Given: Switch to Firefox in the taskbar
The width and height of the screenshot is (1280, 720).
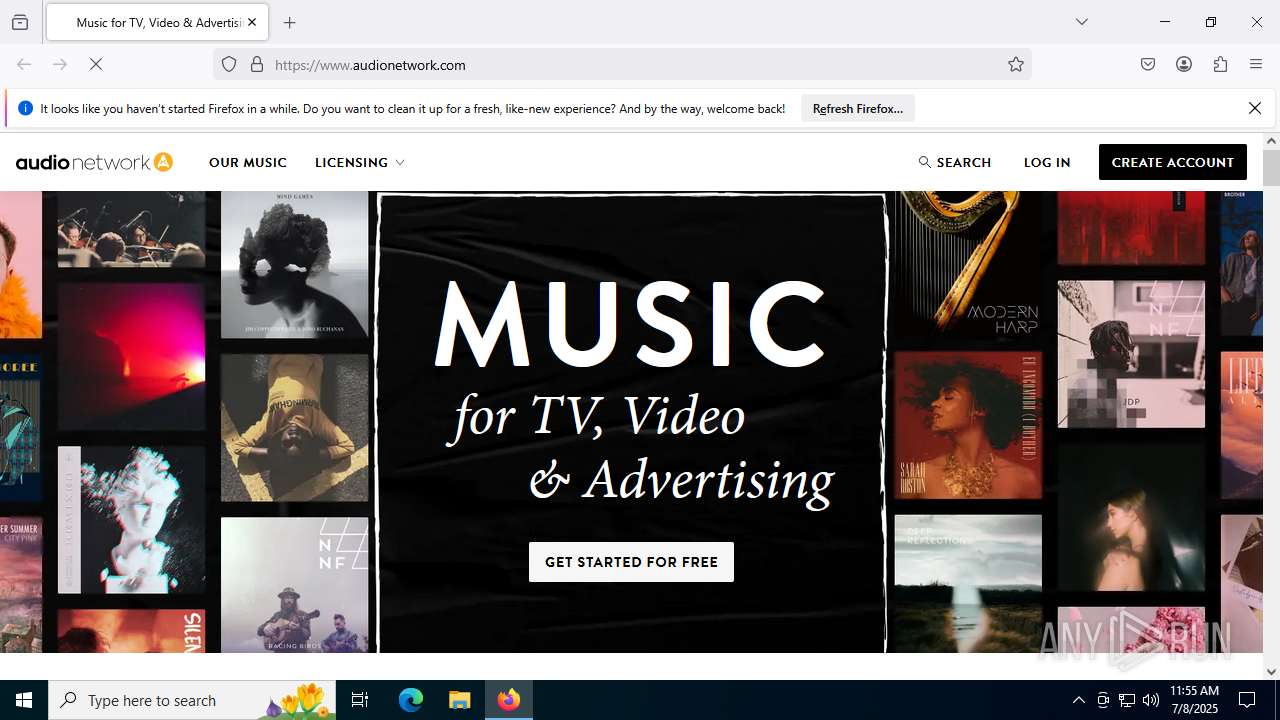Looking at the screenshot, I should pos(509,700).
